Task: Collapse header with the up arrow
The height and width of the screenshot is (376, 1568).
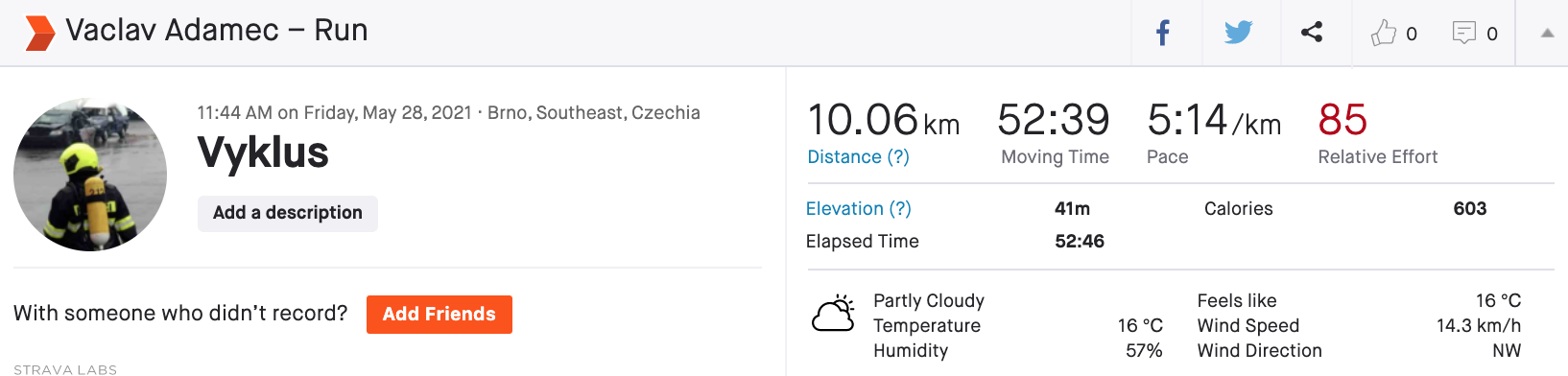Action: [x=1547, y=33]
